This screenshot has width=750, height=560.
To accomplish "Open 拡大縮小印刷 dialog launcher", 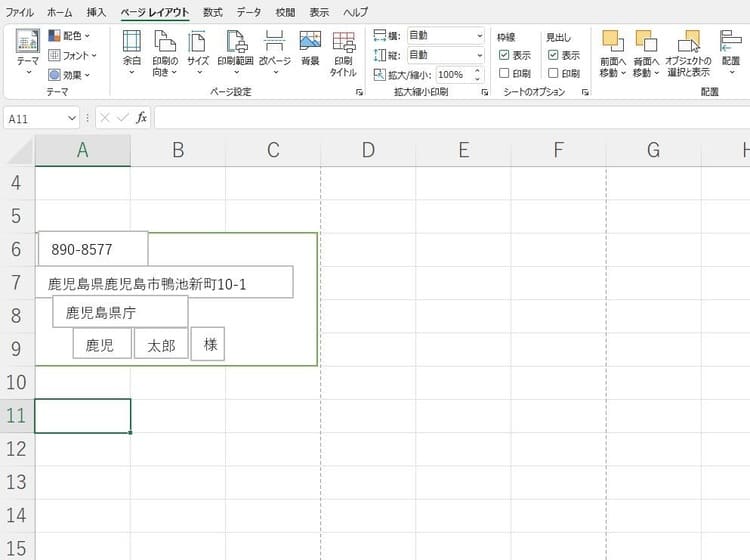I will point(485,92).
